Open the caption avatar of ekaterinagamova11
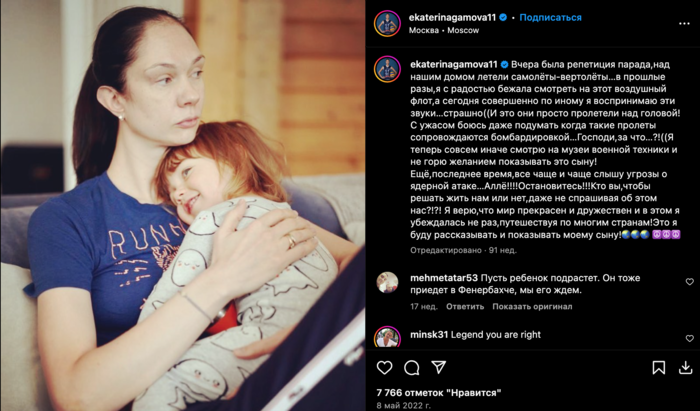The height and width of the screenshot is (411, 700). click(x=387, y=69)
